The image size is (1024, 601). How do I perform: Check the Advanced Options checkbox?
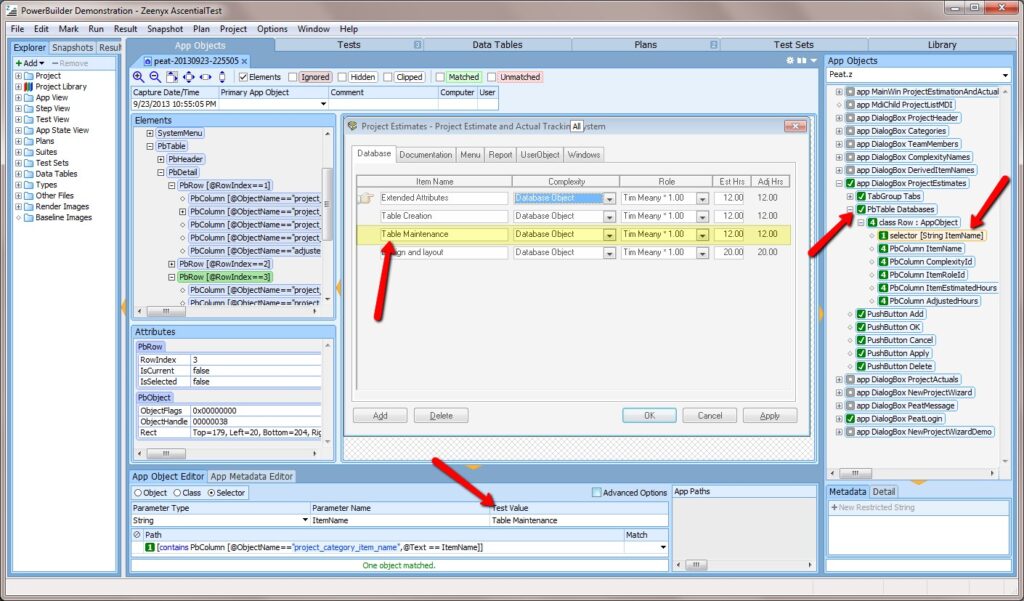[597, 492]
